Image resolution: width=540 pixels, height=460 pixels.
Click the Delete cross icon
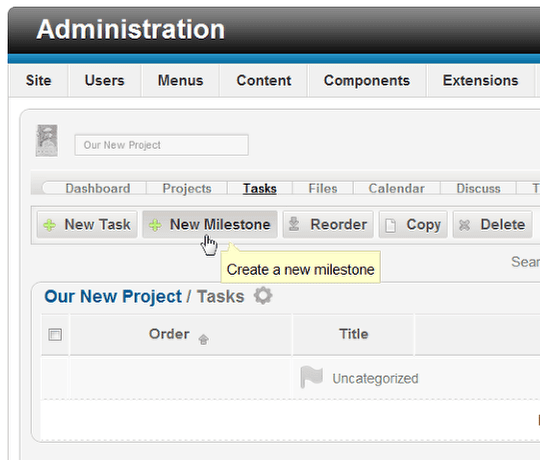464,225
